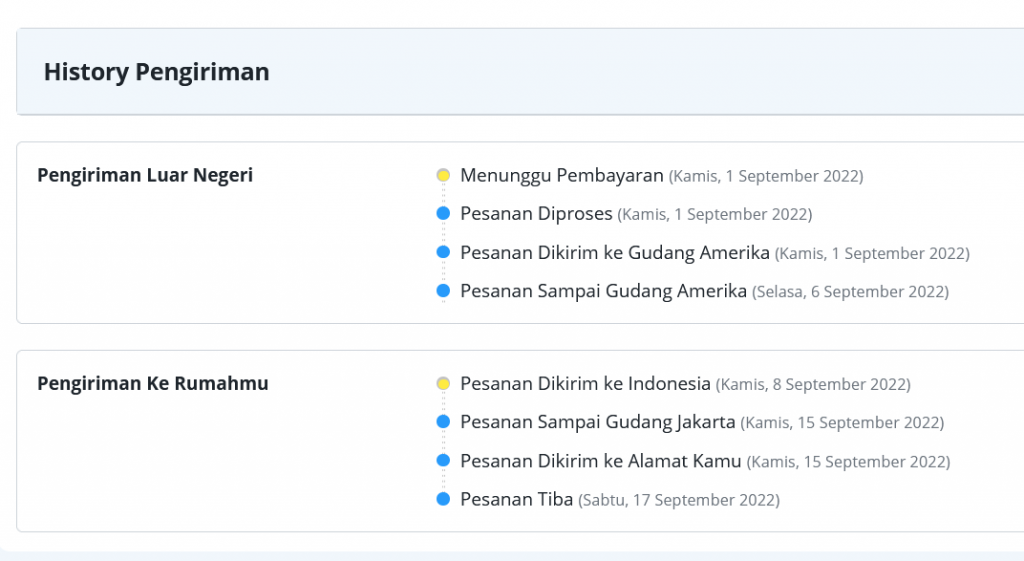Image resolution: width=1024 pixels, height=561 pixels.
Task: Click the Pesanan Diproses status text
Action: [x=536, y=214]
